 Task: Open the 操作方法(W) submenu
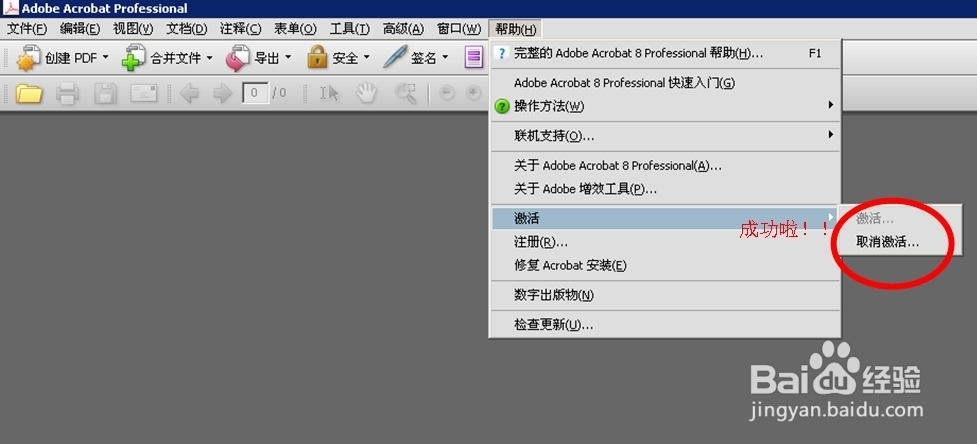(x=665, y=106)
